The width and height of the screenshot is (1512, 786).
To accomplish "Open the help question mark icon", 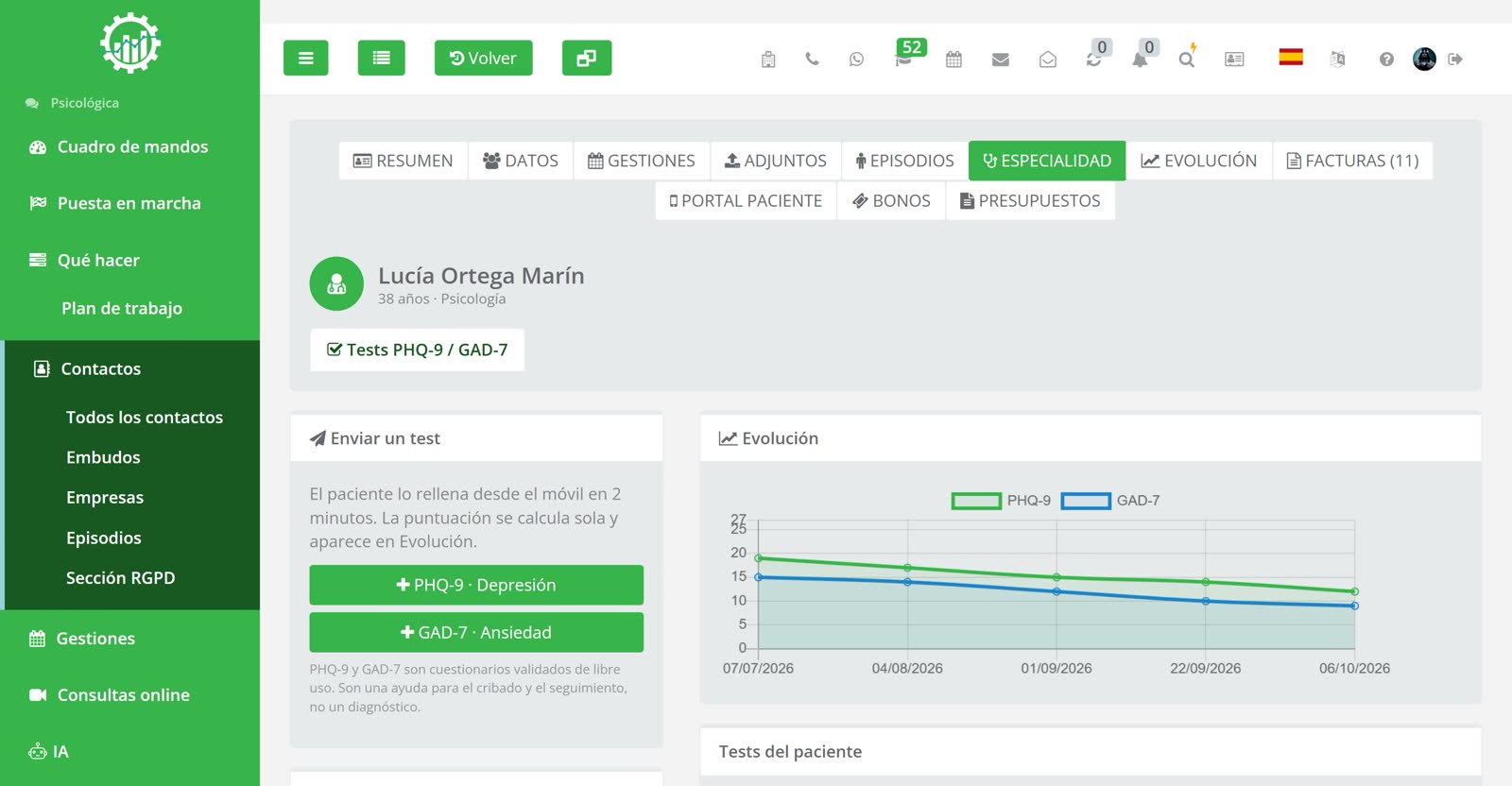I will [x=1386, y=59].
